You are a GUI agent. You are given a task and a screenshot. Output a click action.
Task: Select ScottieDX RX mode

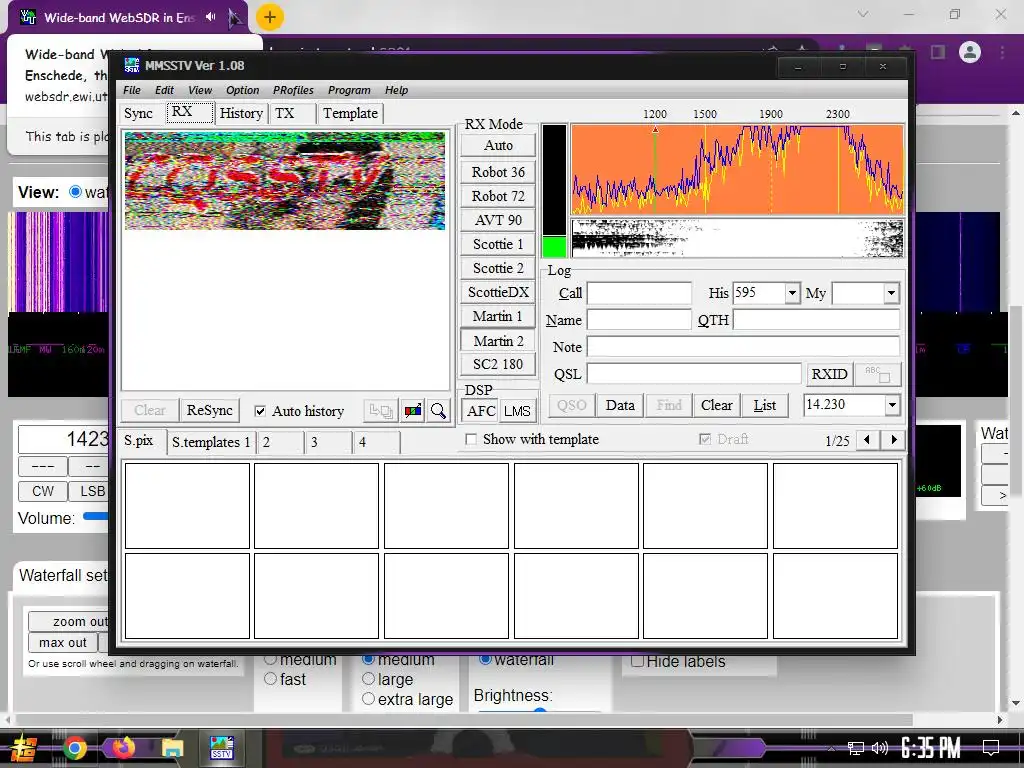(x=498, y=293)
